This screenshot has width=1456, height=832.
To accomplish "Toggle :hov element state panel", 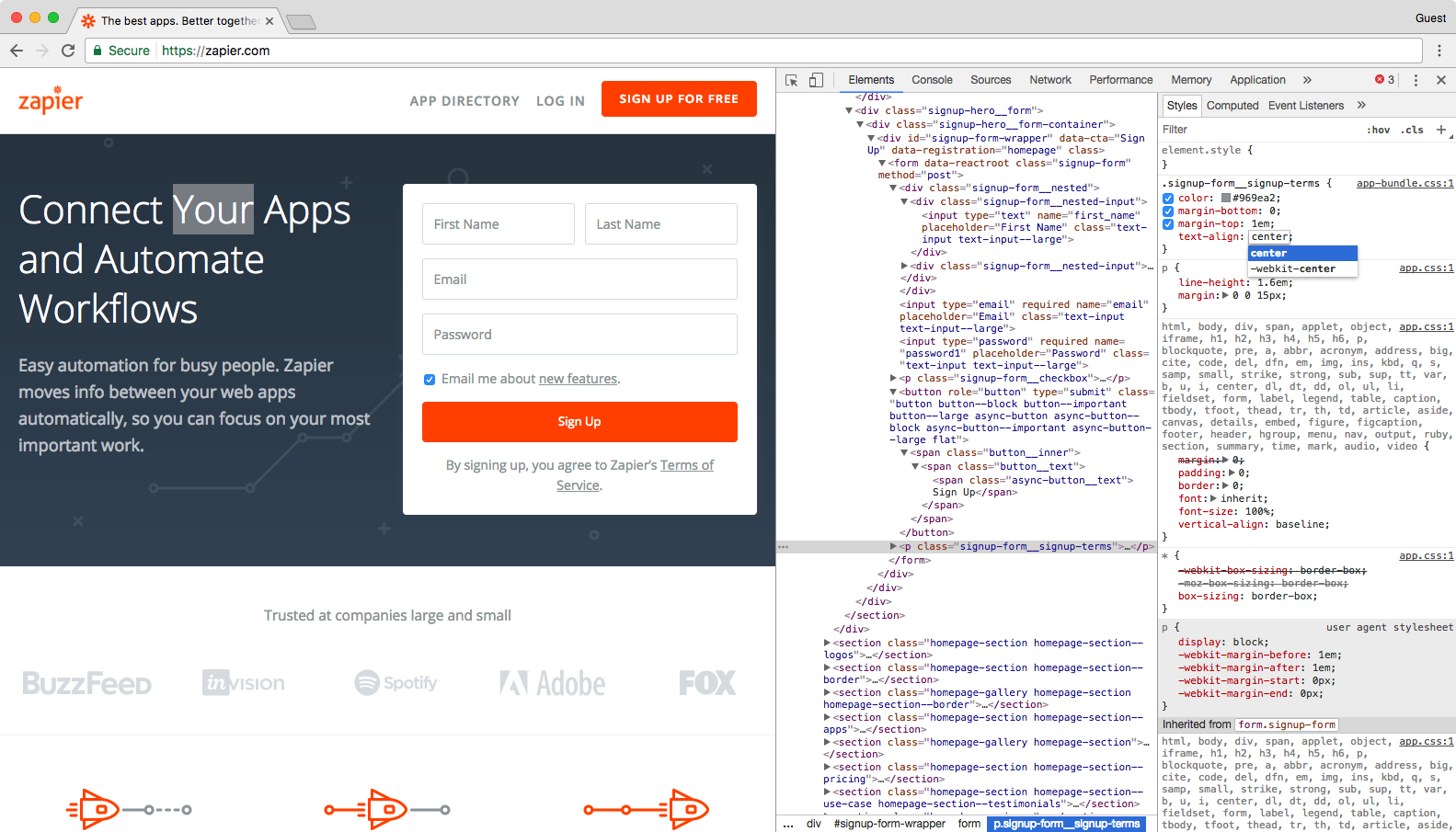I will coord(1378,130).
